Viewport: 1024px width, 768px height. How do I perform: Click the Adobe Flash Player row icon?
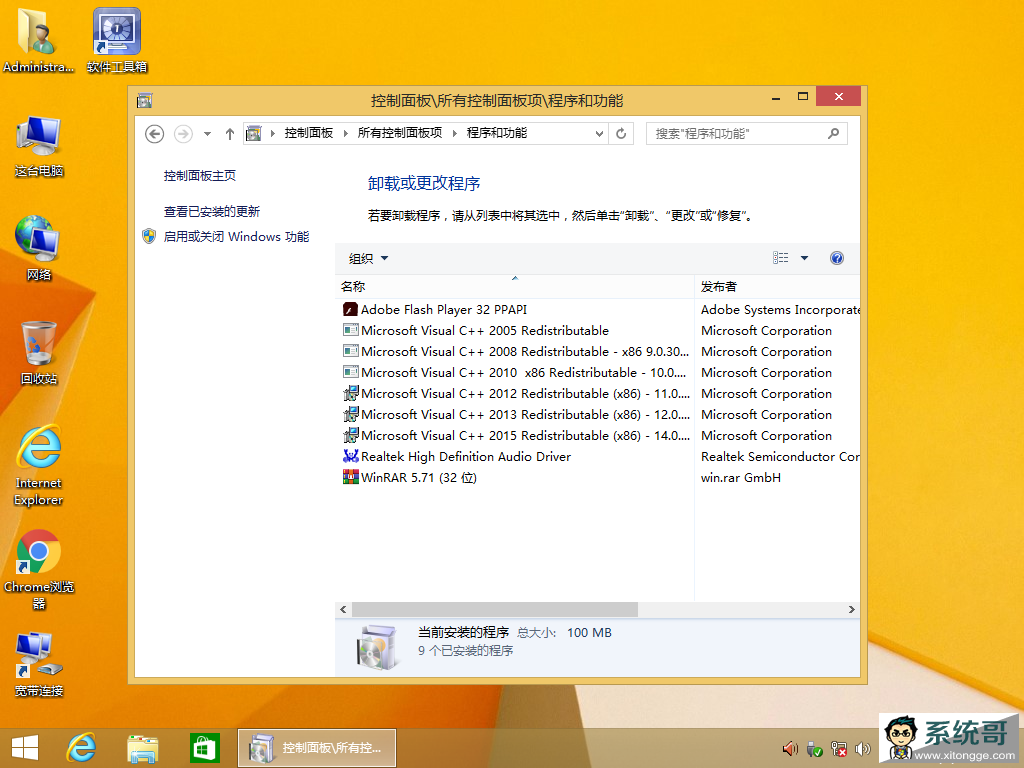tap(351, 310)
